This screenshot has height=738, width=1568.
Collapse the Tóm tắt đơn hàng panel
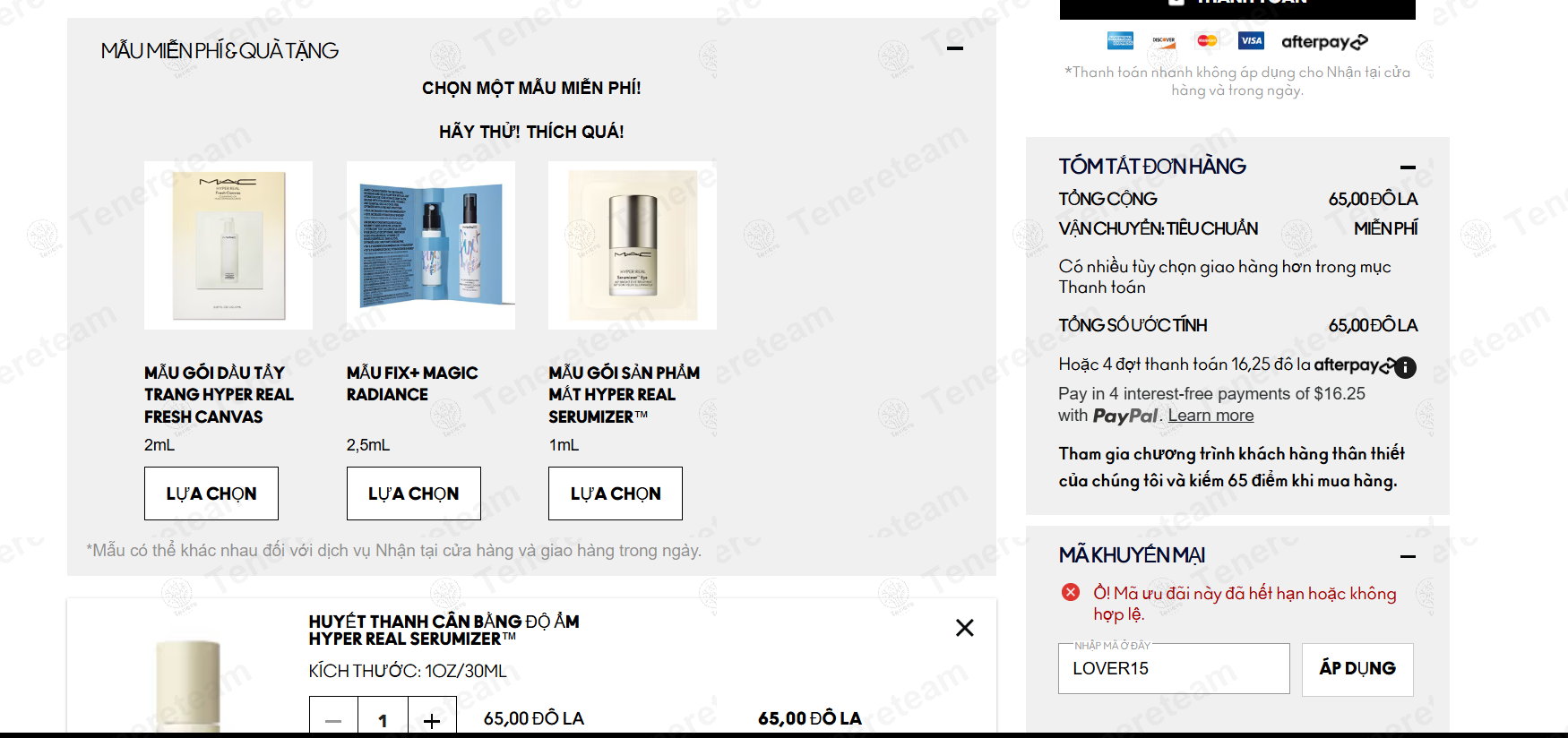click(1408, 167)
